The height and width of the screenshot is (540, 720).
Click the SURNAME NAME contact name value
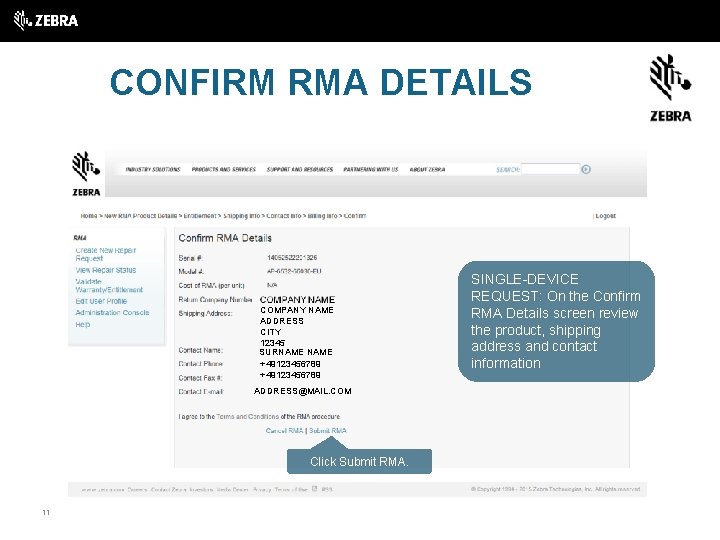(296, 352)
